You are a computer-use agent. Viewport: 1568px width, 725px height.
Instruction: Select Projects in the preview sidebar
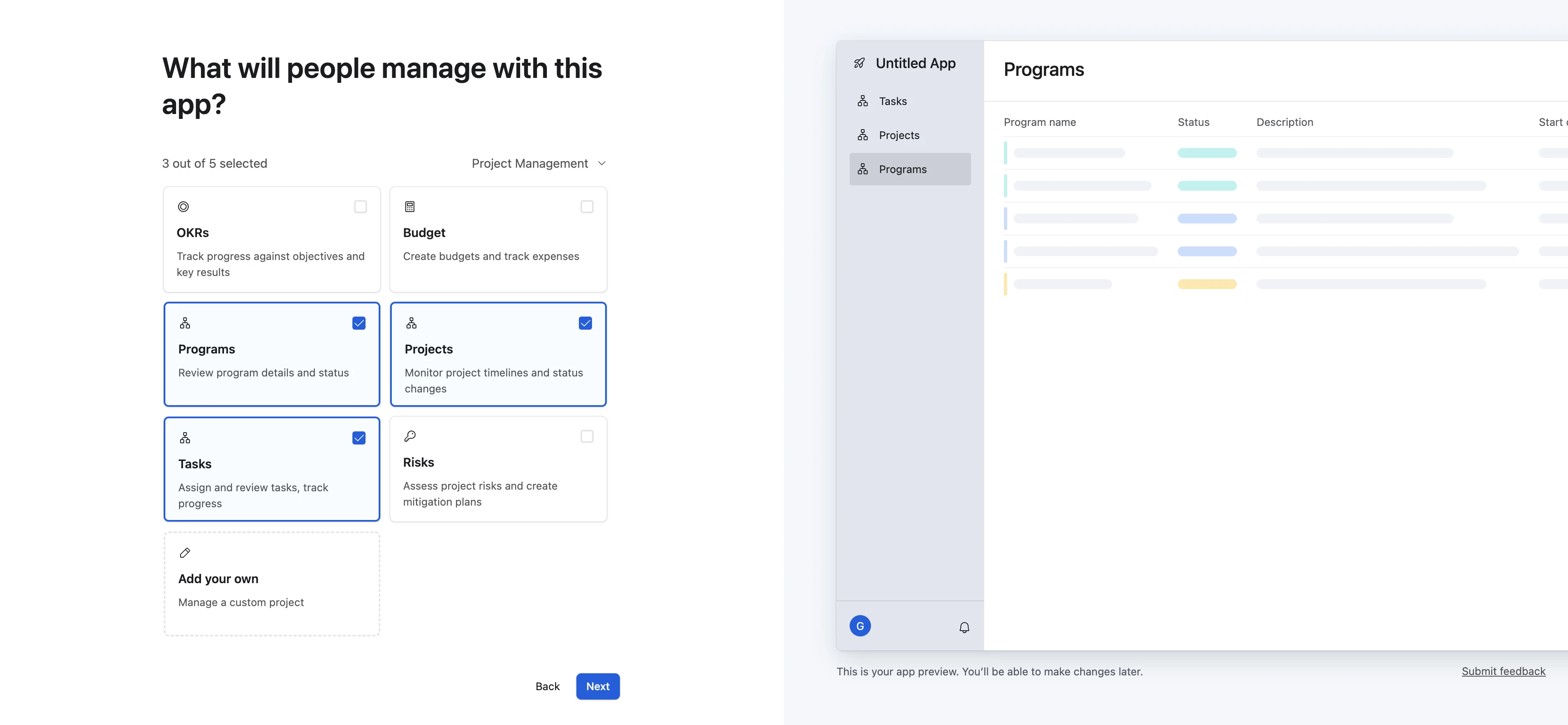898,136
